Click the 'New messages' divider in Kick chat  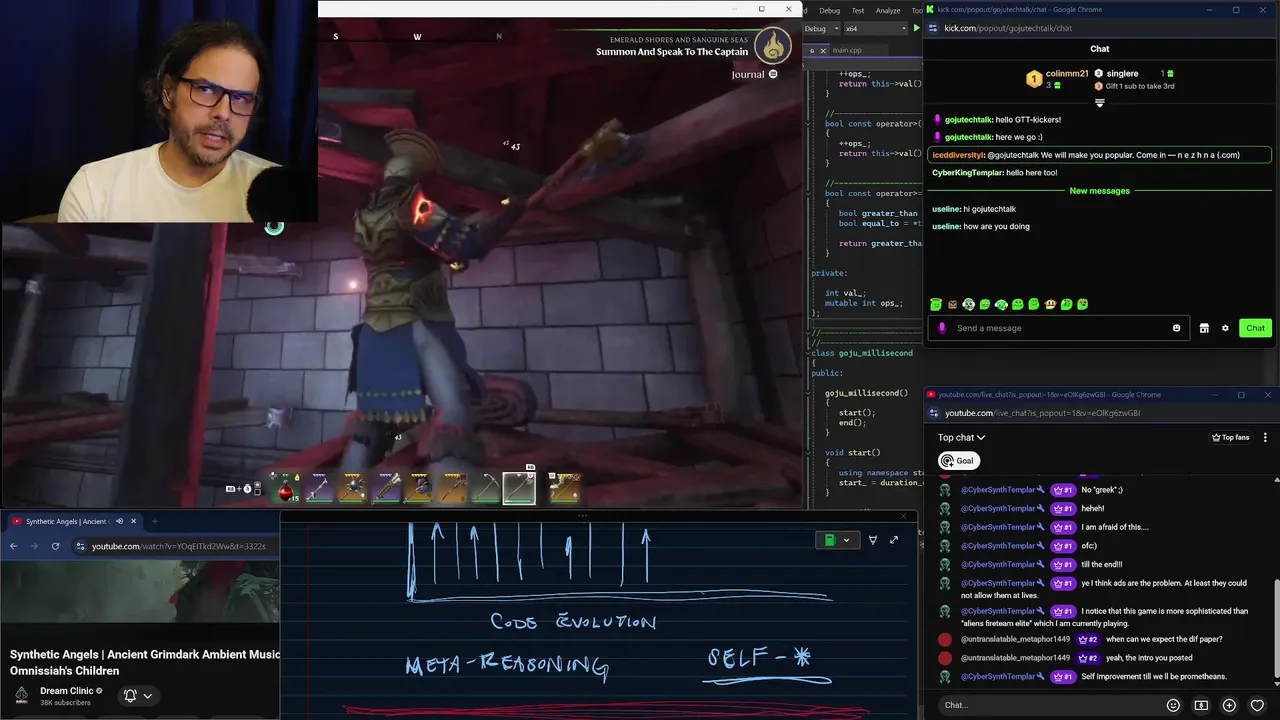(1099, 191)
